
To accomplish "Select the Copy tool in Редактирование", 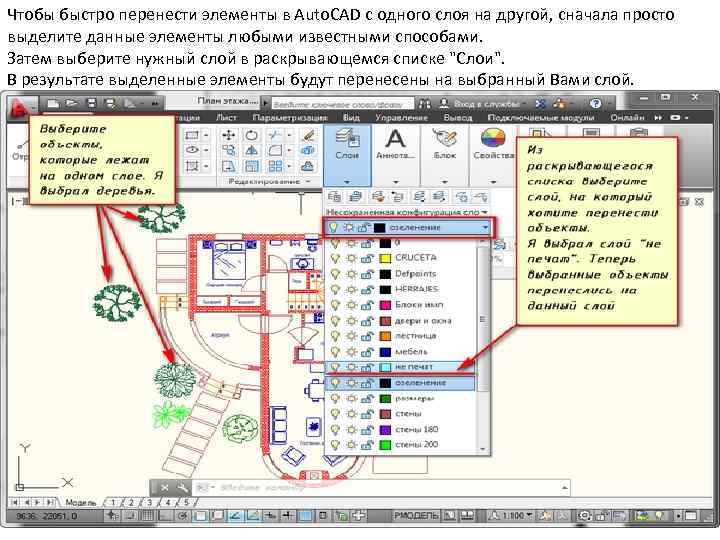I will 228,151.
